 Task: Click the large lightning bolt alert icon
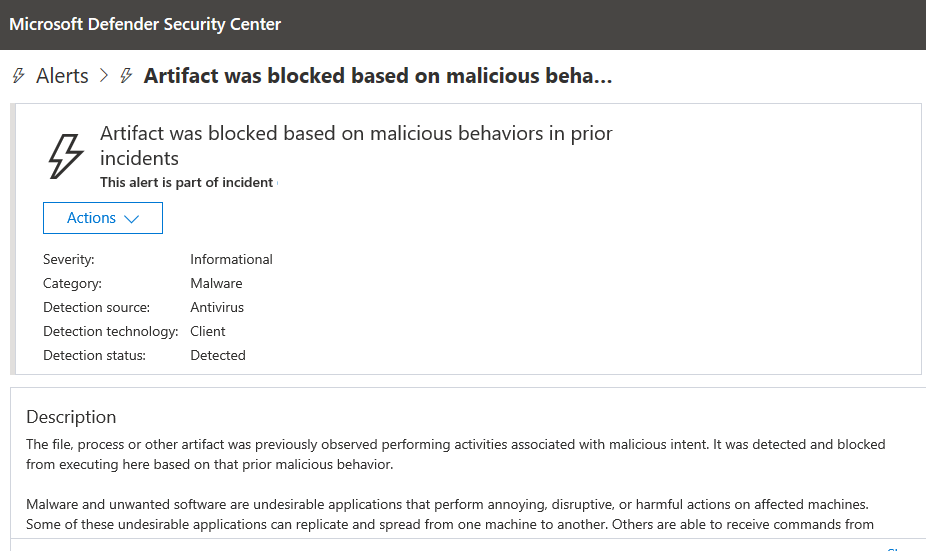pos(66,156)
